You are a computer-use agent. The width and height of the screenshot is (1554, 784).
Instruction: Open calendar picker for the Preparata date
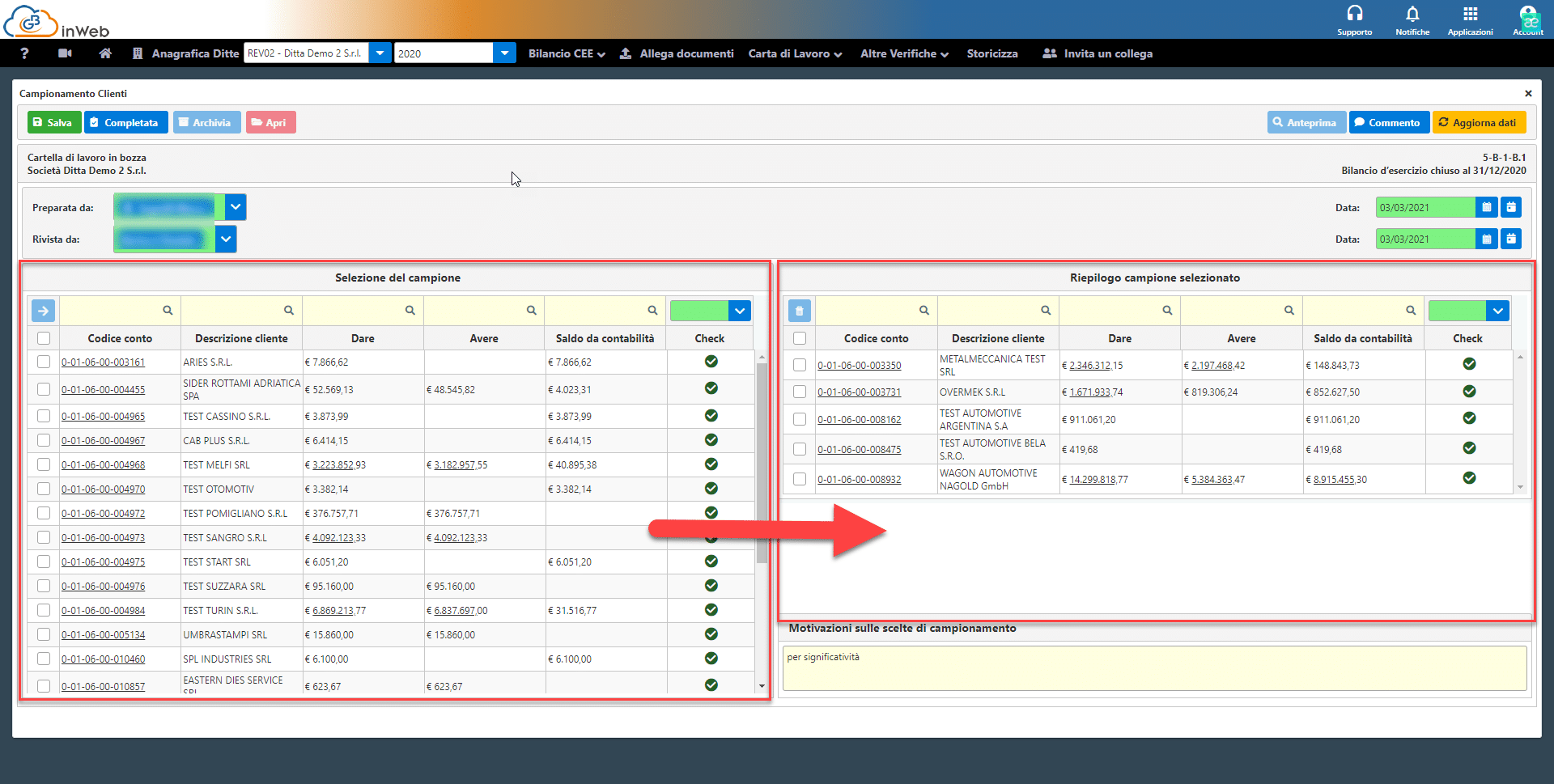click(1486, 208)
